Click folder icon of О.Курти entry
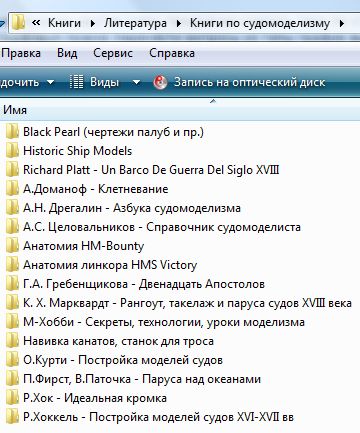Viewport: 360px width, 433px height. click(12, 360)
